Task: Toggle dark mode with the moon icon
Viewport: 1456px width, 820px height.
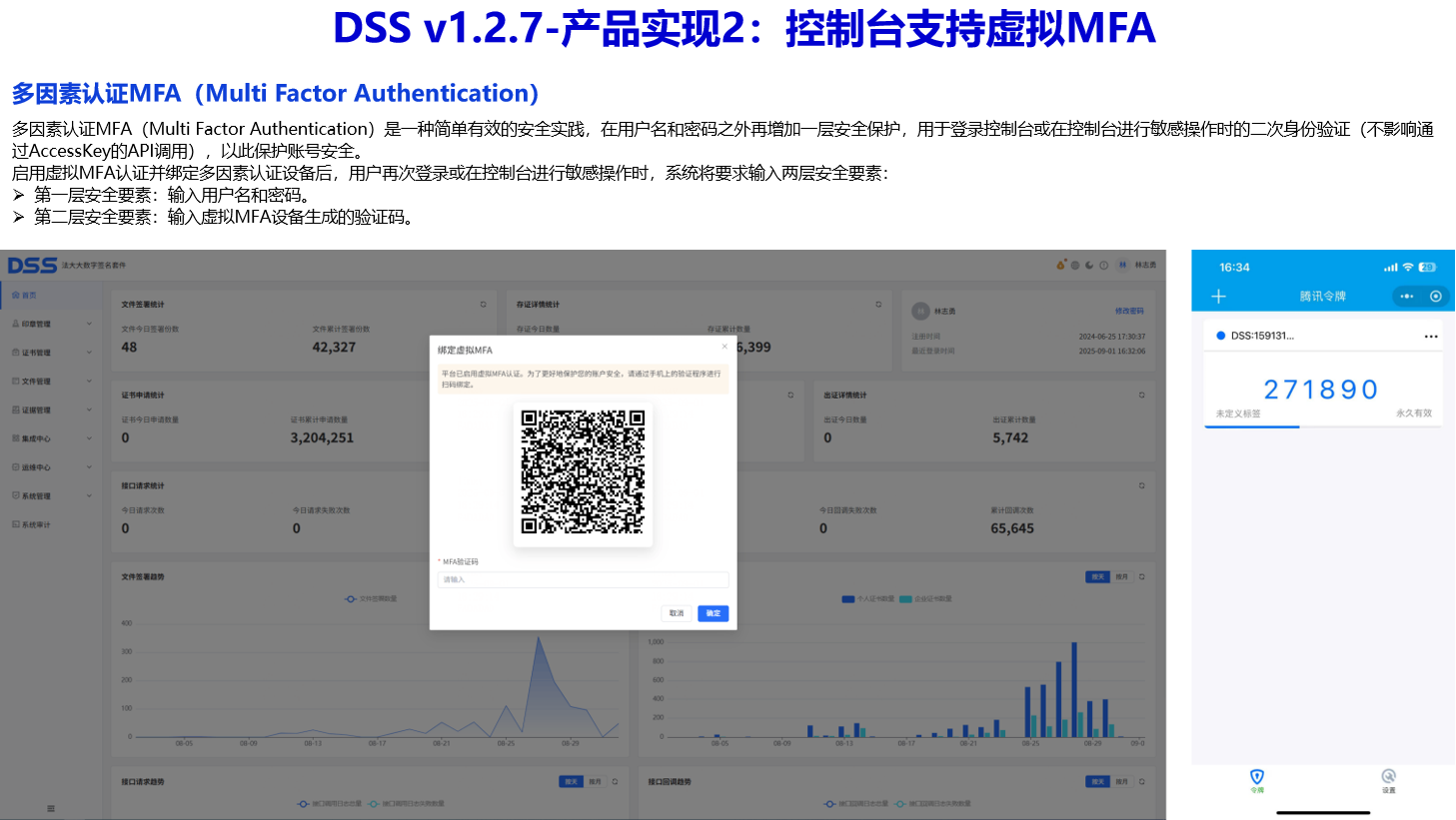Action: click(1089, 265)
